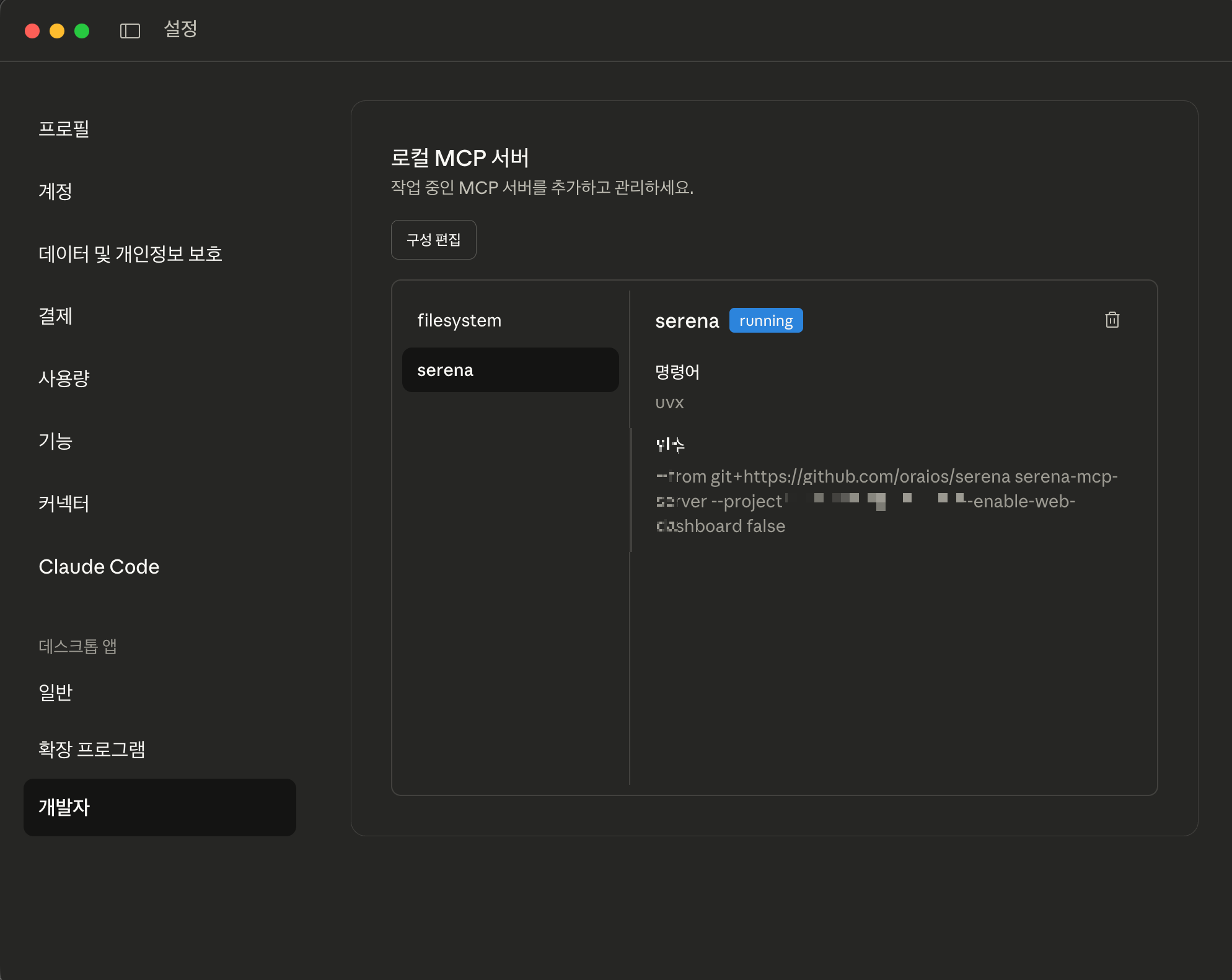Viewport: 1232px width, 980px height.
Task: Open the 계정 settings section
Action: 56,191
